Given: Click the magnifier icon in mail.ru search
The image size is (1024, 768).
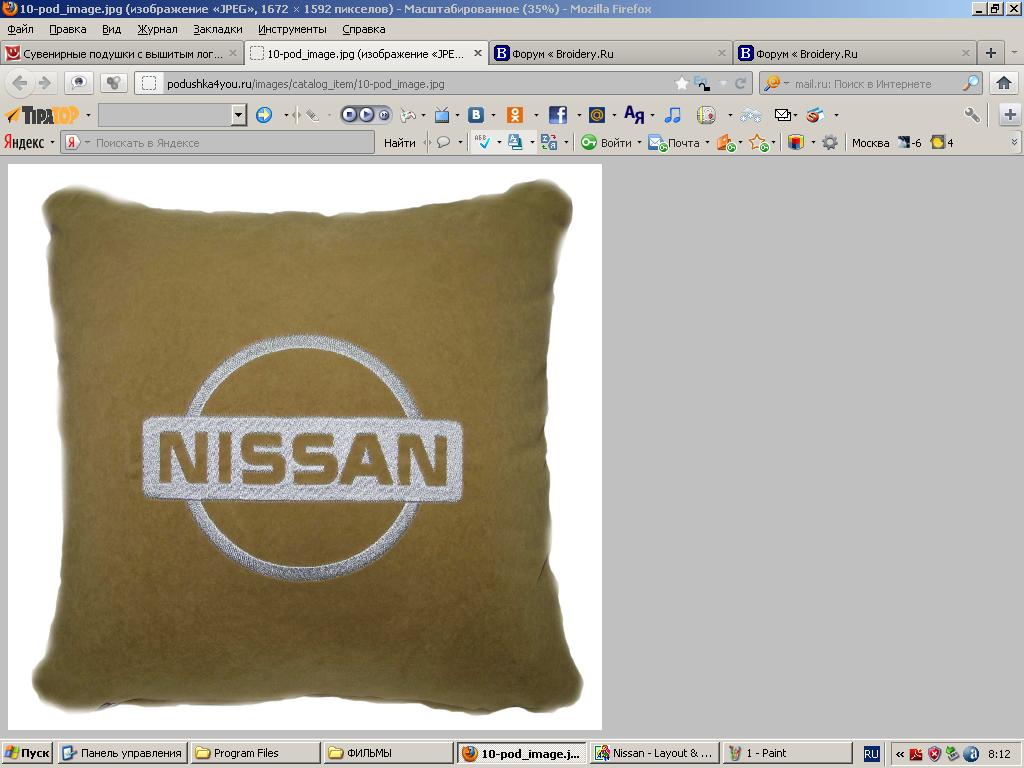Looking at the screenshot, I should 971,83.
